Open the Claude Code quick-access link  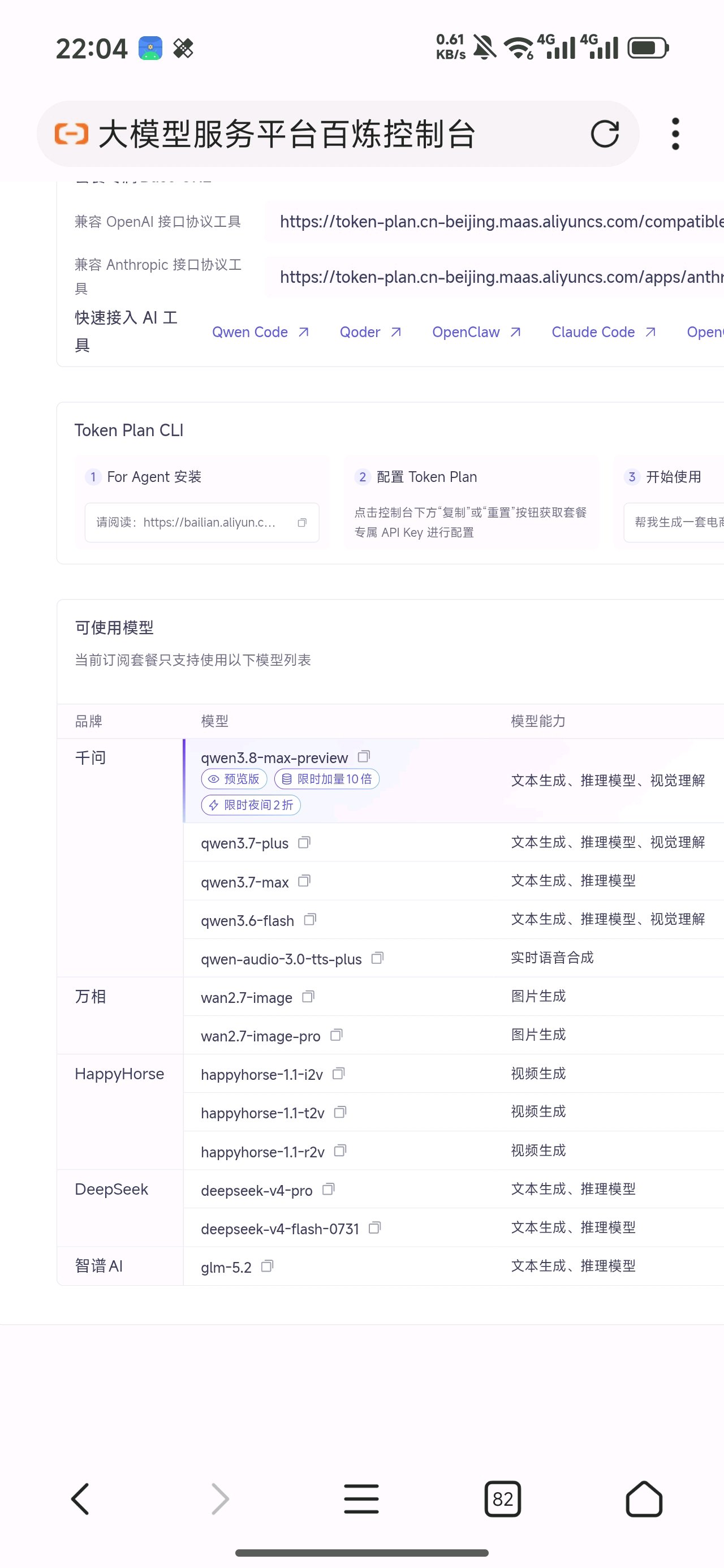coord(604,333)
